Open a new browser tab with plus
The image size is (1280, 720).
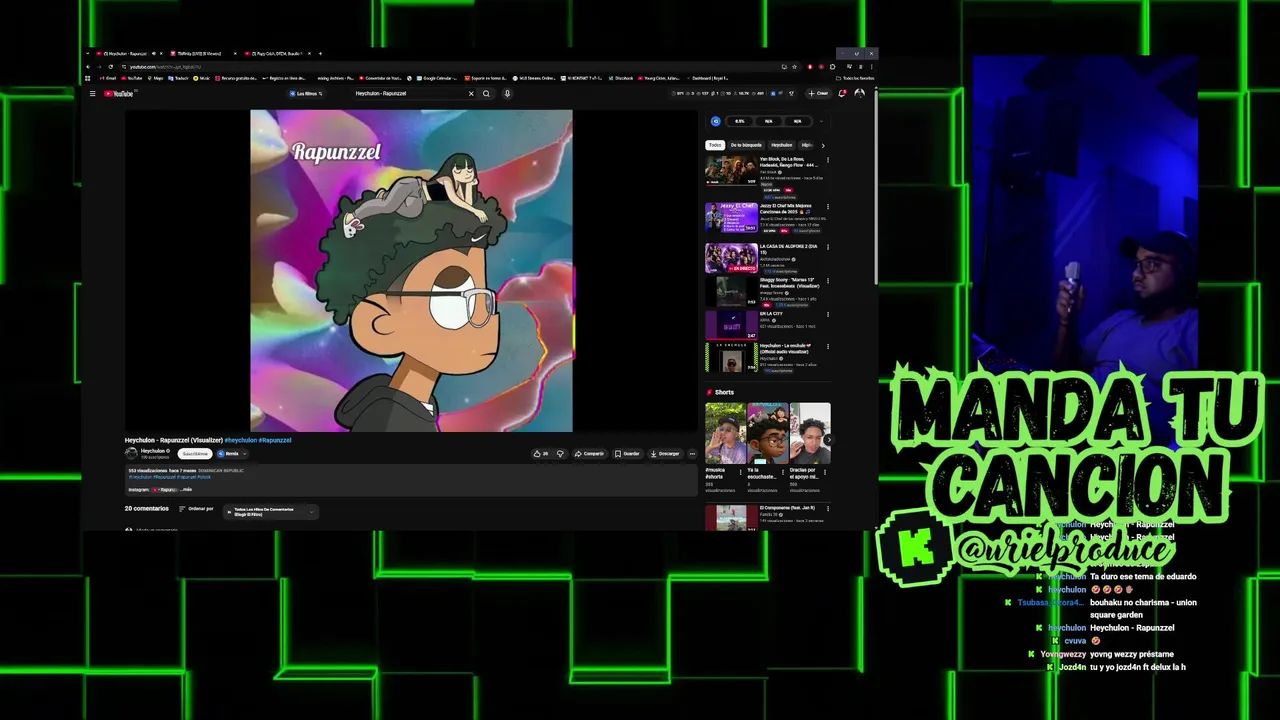320,54
